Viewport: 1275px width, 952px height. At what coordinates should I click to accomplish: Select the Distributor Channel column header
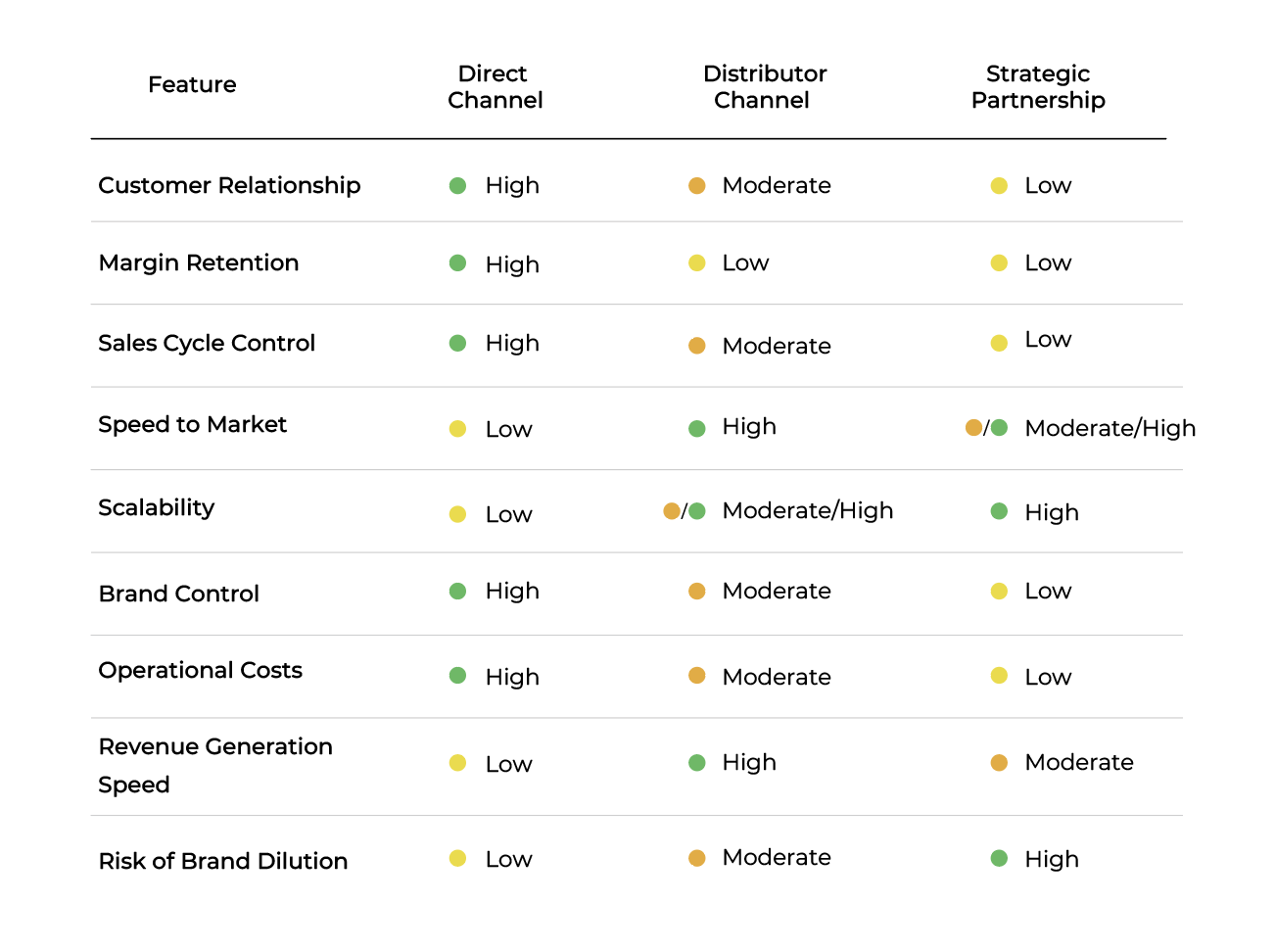(764, 86)
